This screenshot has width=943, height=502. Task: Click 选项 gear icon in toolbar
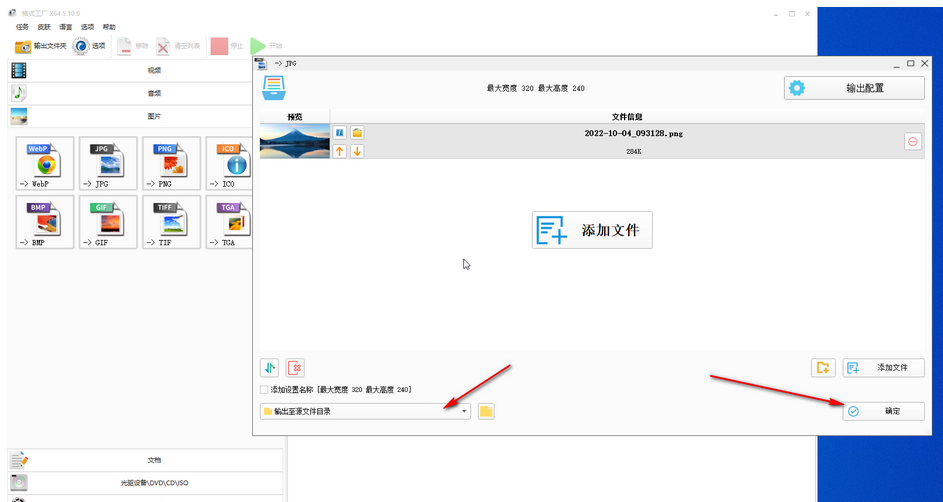[81, 46]
